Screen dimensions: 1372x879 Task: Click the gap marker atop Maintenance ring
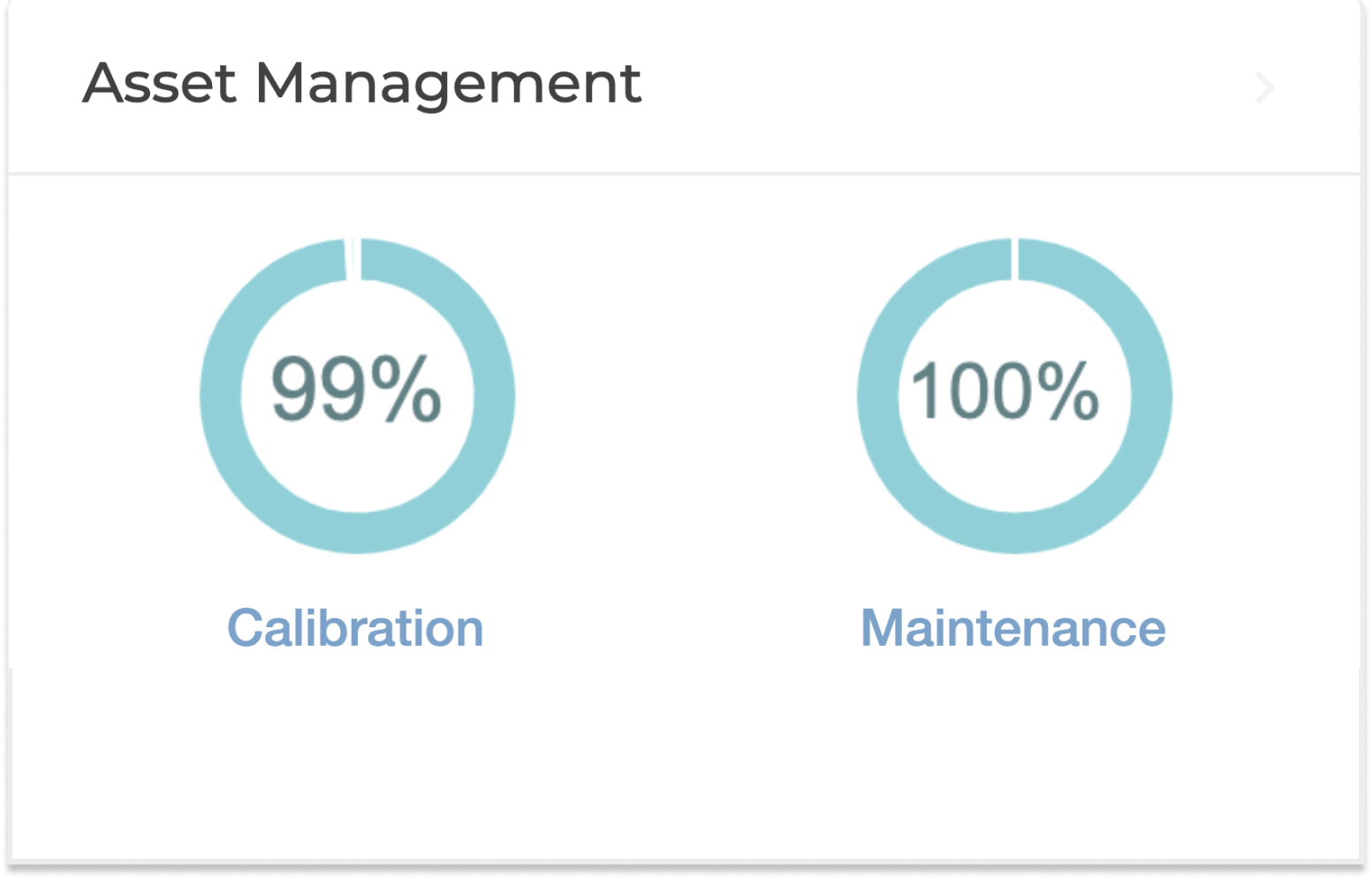coord(1014,256)
